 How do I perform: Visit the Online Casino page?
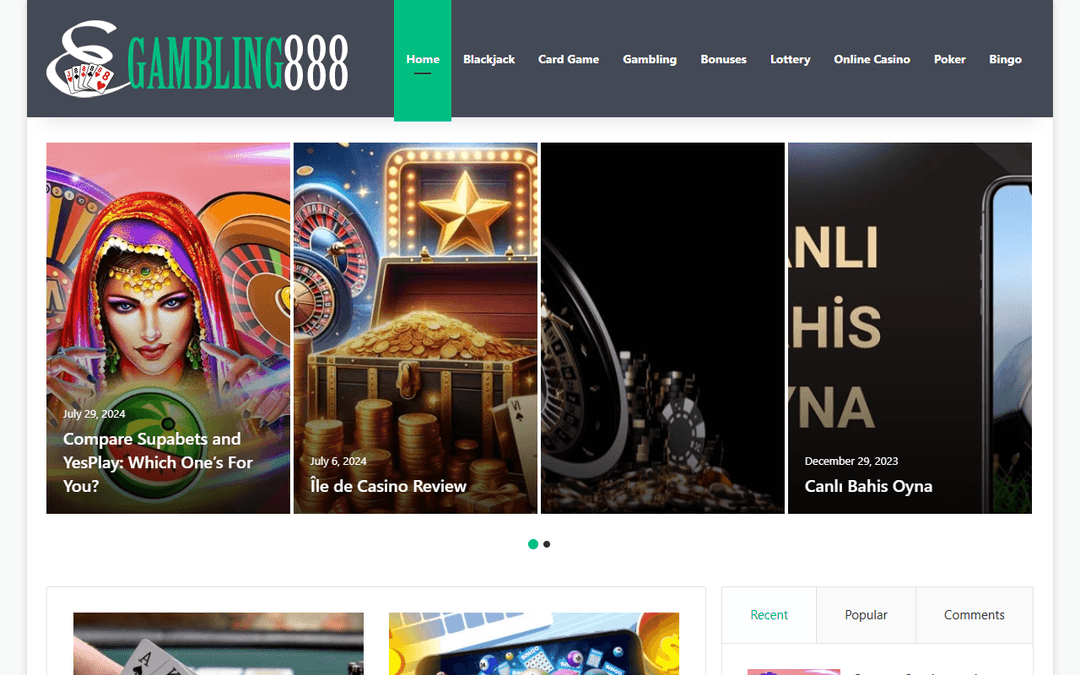point(872,59)
